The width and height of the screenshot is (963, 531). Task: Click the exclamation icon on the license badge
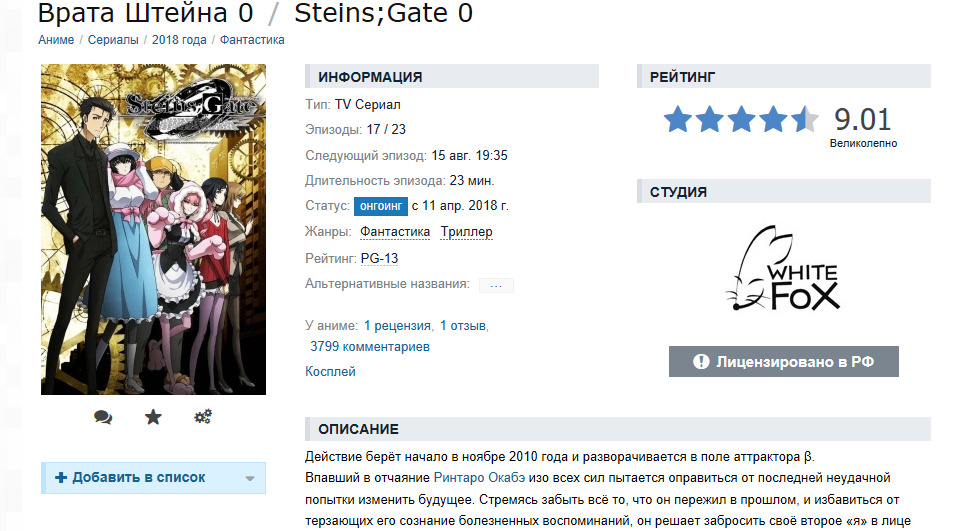click(x=700, y=362)
